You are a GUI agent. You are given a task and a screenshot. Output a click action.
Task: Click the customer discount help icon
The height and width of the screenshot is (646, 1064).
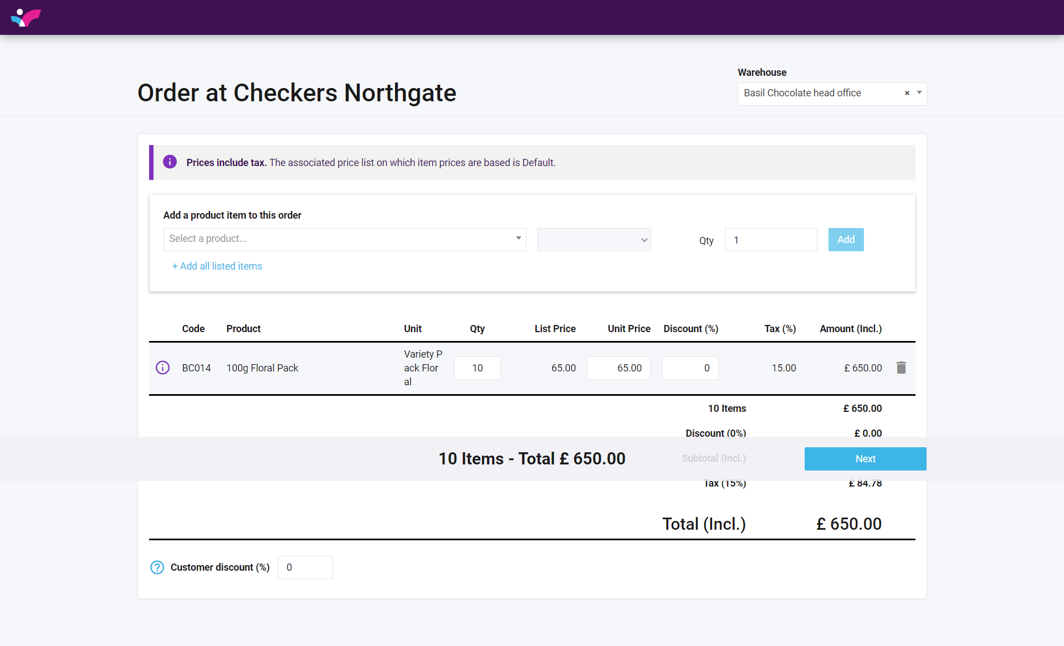coord(157,567)
